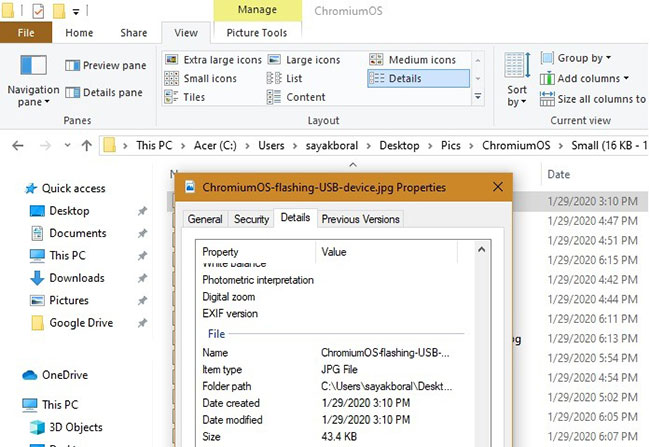
Task: Click Users breadcrumb in address bar
Action: [271, 146]
